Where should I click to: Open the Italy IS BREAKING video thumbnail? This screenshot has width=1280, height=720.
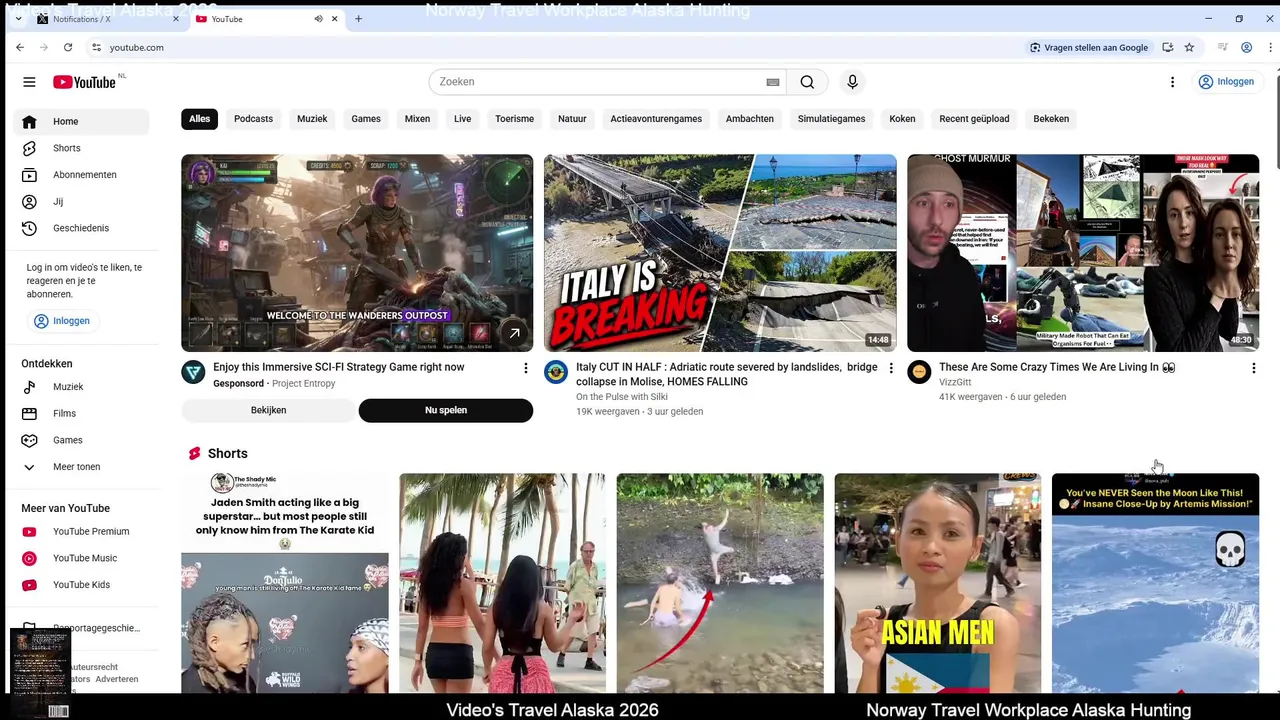point(720,253)
